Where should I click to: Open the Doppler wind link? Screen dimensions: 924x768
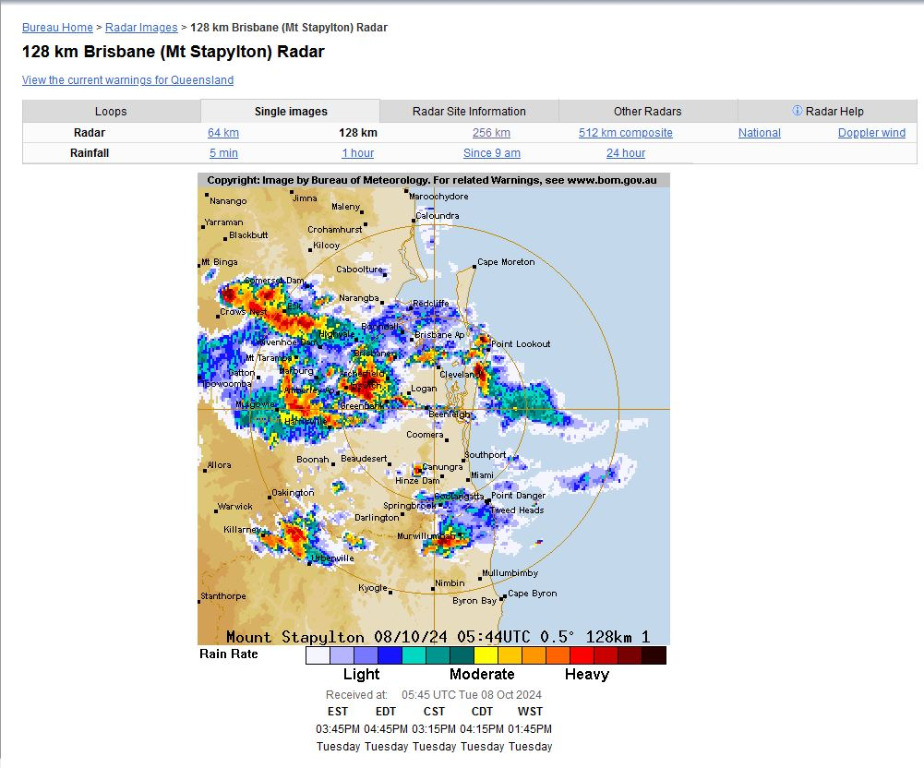tap(872, 133)
